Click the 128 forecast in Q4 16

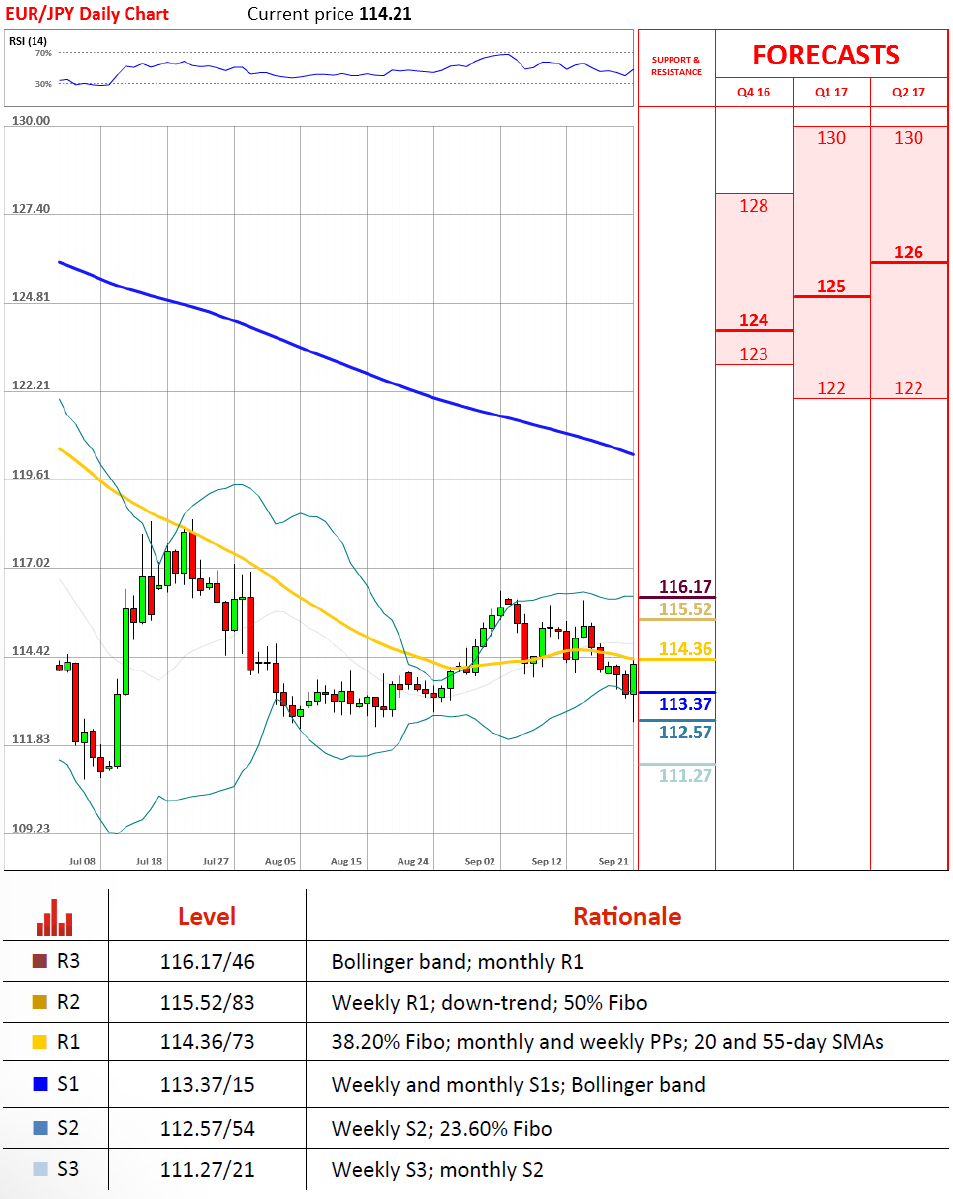(x=753, y=206)
